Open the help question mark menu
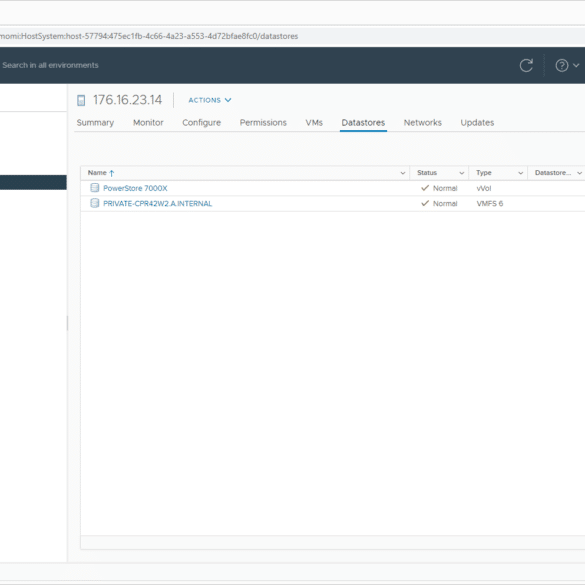Viewport: 585px width, 585px height. pos(567,65)
